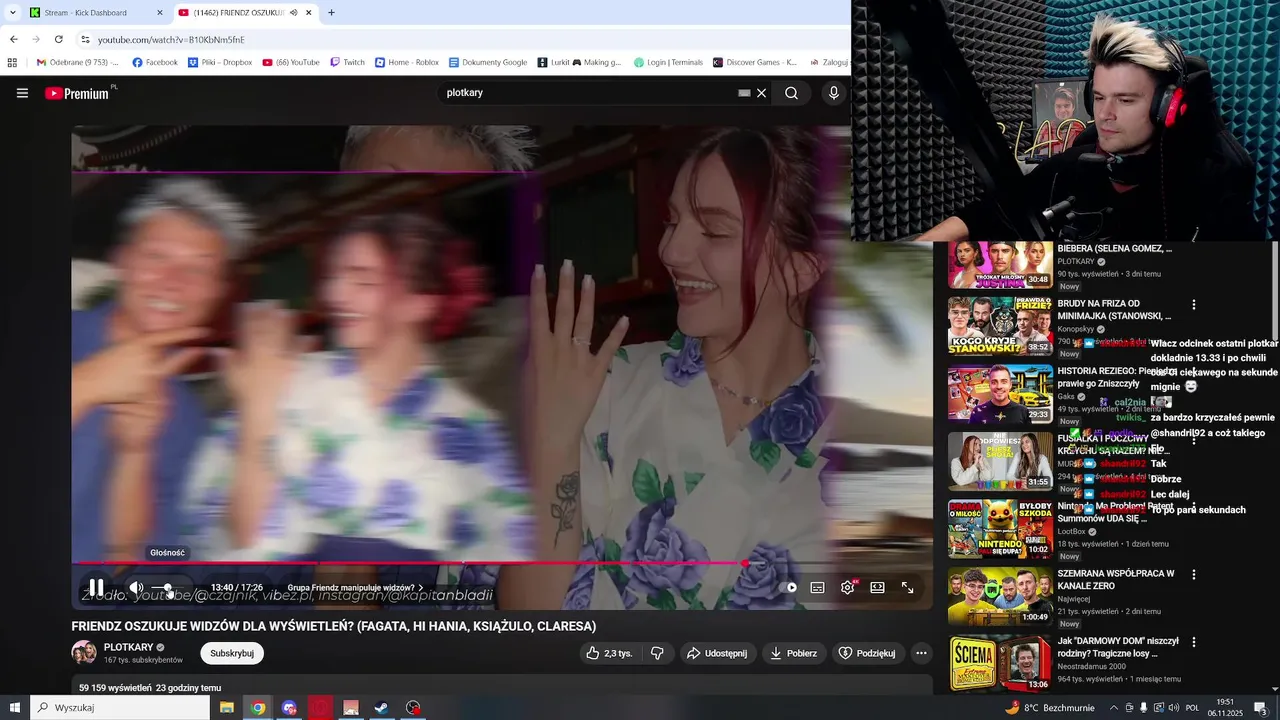This screenshot has width=1280, height=720.
Task: Switch to theater mode
Action: click(x=877, y=588)
